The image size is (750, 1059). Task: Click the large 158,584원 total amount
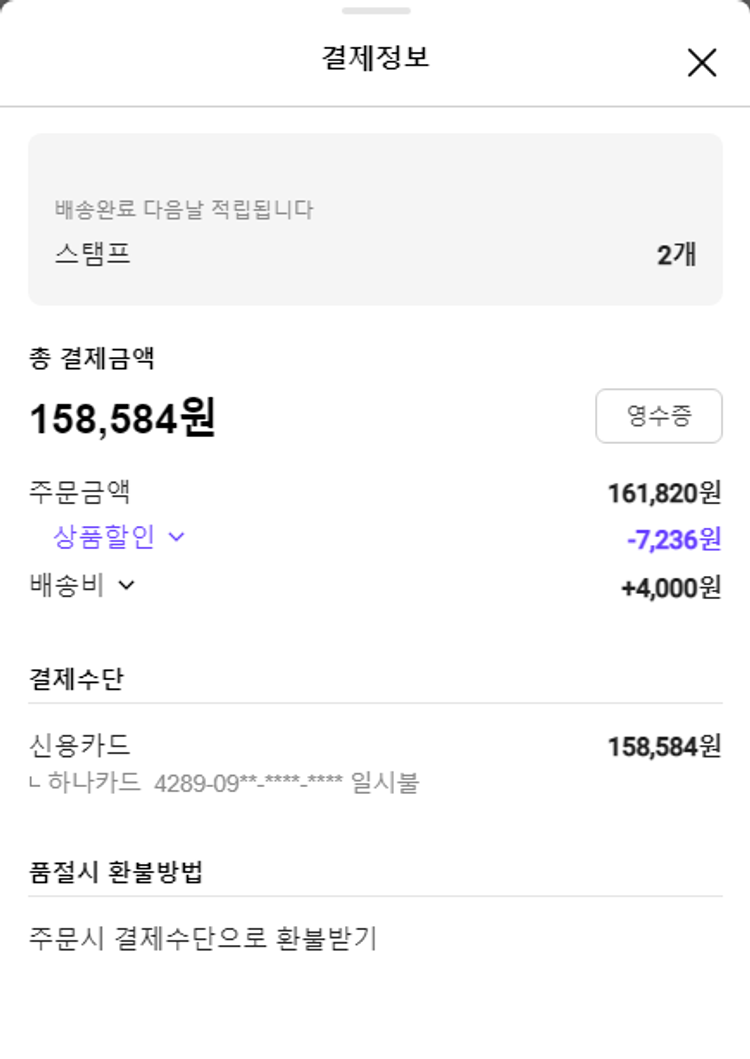tap(122, 418)
